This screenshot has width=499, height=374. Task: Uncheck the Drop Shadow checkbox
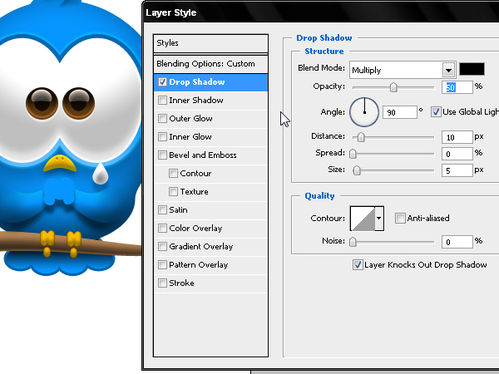(162, 82)
